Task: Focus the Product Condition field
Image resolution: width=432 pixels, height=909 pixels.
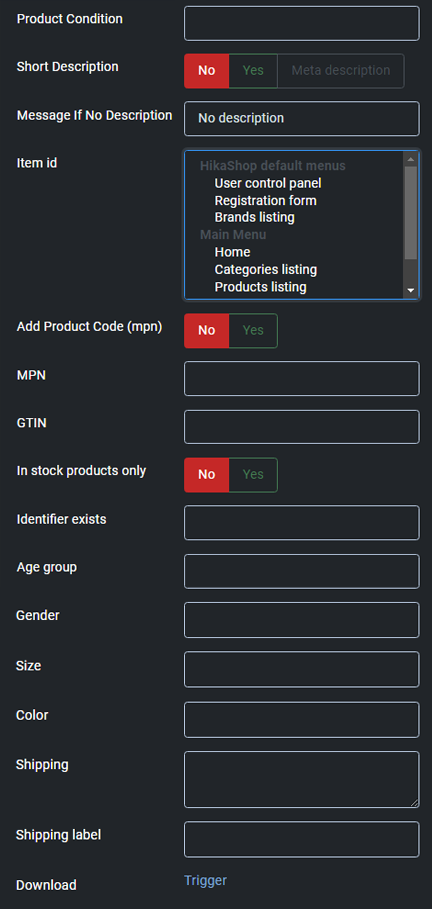Action: pos(302,23)
